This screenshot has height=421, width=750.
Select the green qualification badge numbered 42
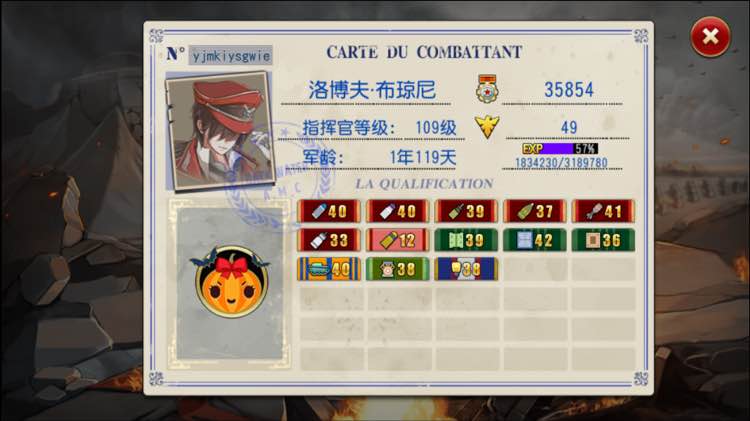pos(535,240)
